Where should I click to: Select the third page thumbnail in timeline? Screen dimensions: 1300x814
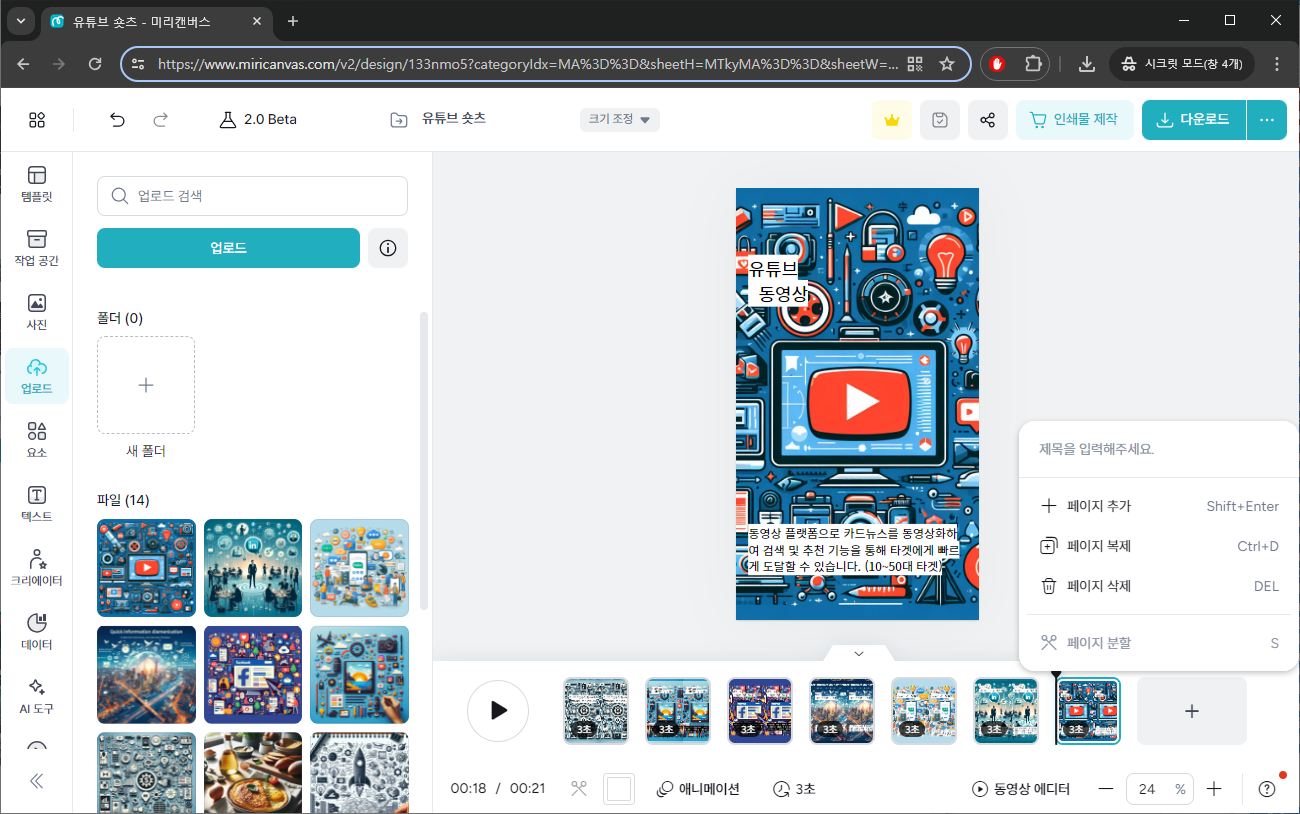tap(760, 711)
